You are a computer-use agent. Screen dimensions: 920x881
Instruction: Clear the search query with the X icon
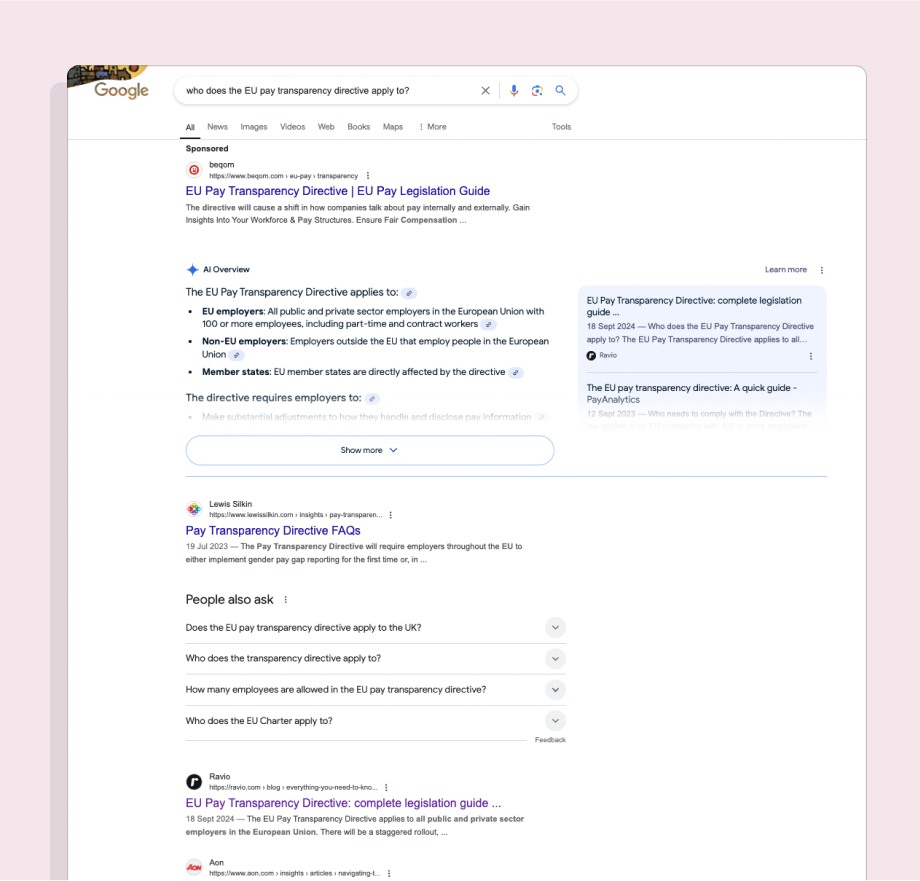click(x=485, y=90)
